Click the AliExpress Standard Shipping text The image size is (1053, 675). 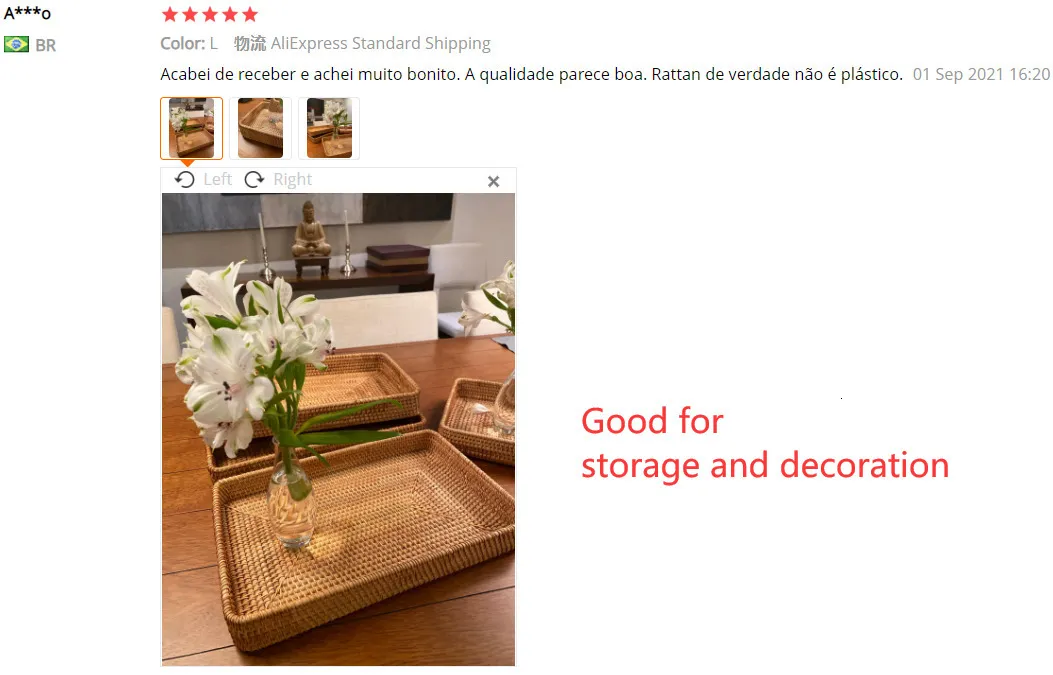[x=381, y=44]
